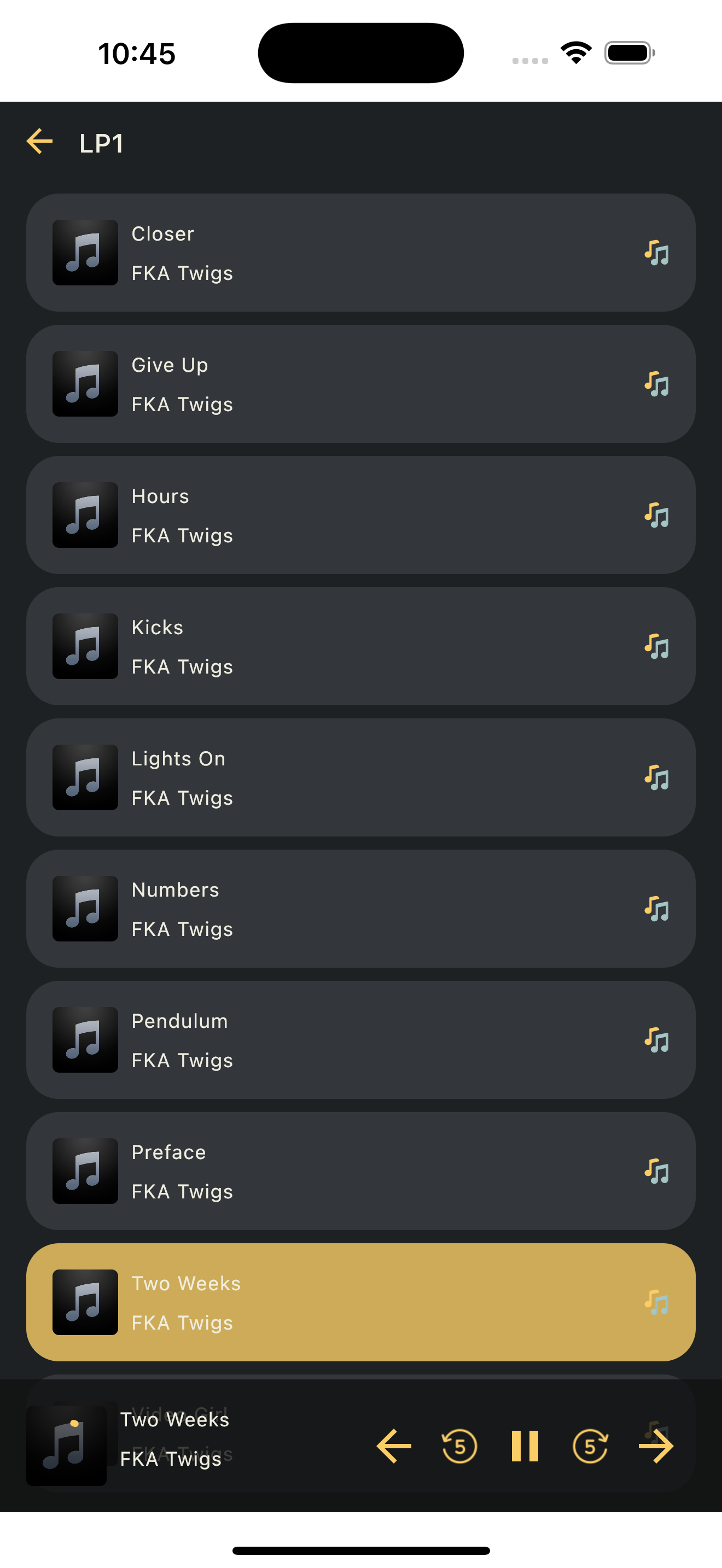Click the music notes icon on Numbers row
This screenshot has height=1568, width=722.
click(x=656, y=909)
